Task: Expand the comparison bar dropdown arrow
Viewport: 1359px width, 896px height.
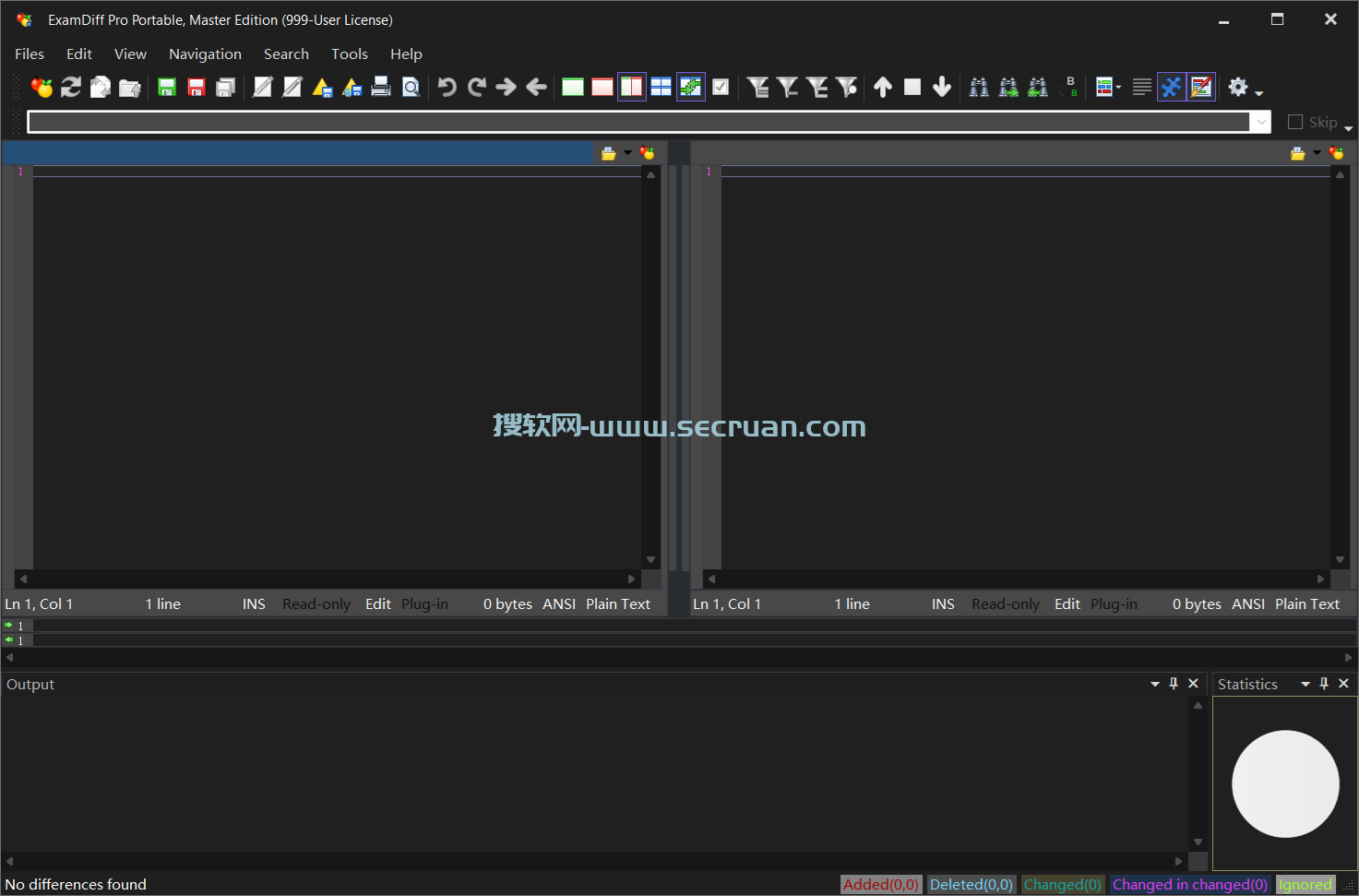Action: [x=1260, y=122]
